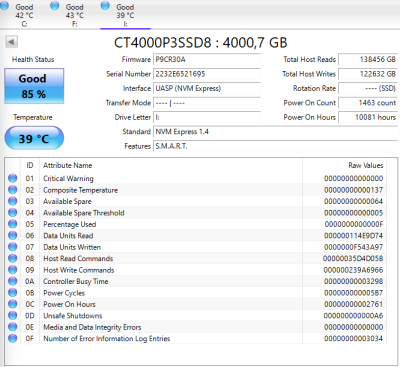Click the status icon for Power Cycles
400x367 pixels.
coord(13,293)
